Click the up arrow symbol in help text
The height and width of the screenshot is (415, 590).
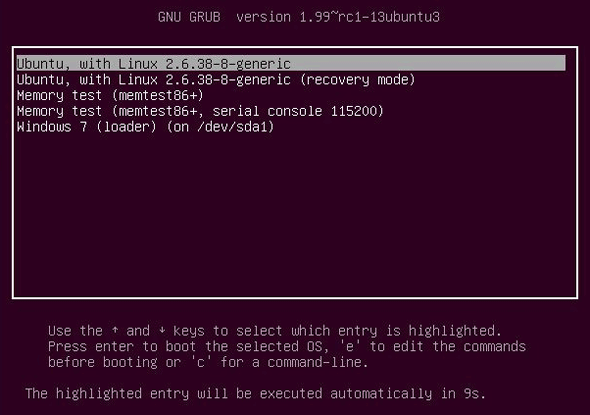pos(115,331)
